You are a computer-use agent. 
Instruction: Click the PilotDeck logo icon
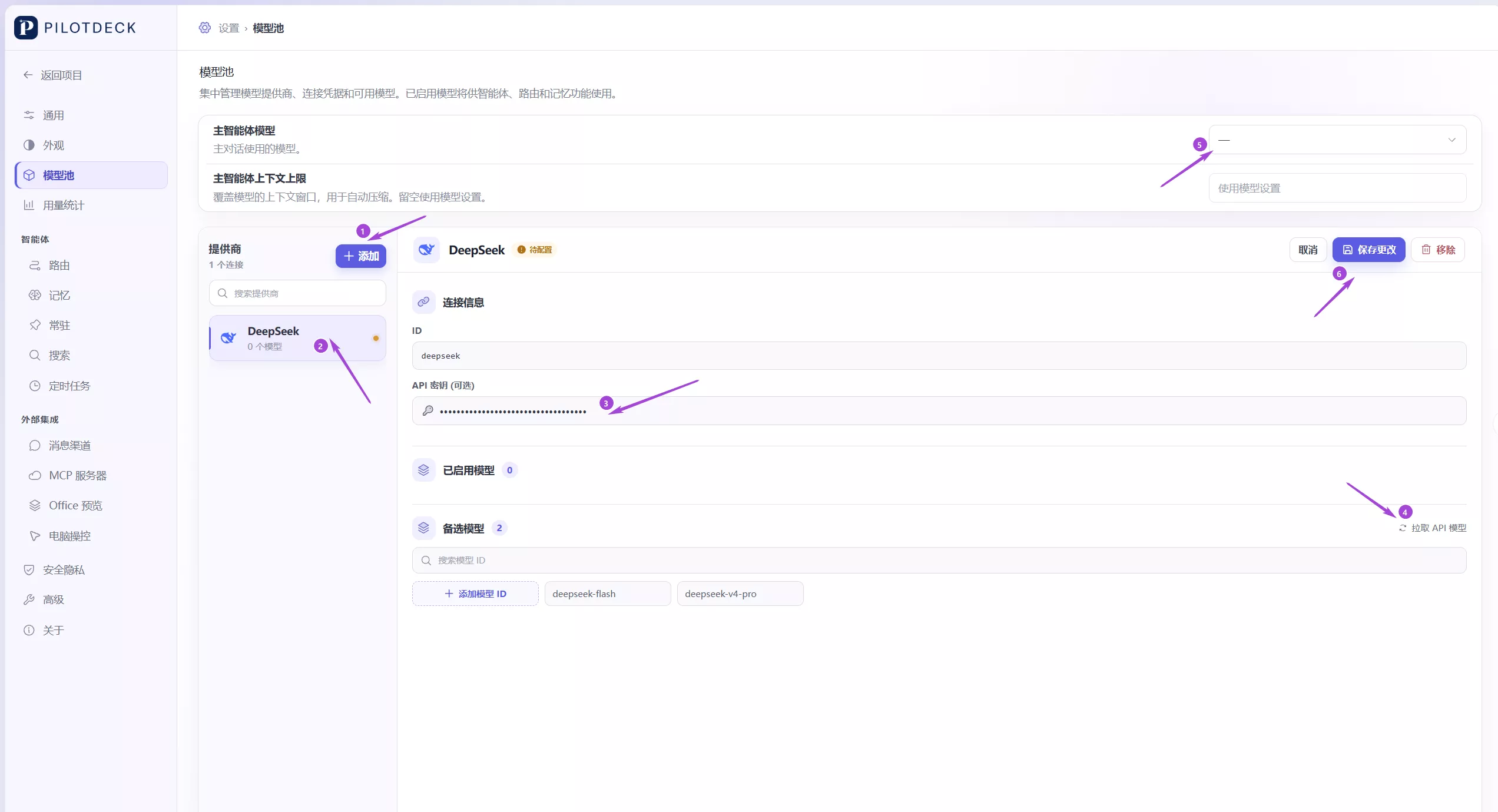point(26,28)
